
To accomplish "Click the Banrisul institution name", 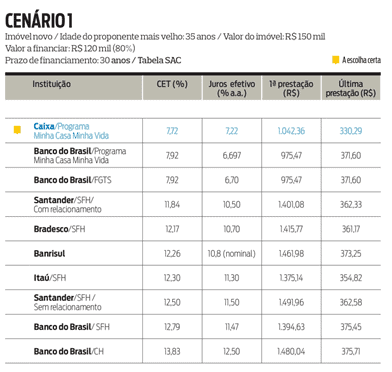I will point(49,254).
